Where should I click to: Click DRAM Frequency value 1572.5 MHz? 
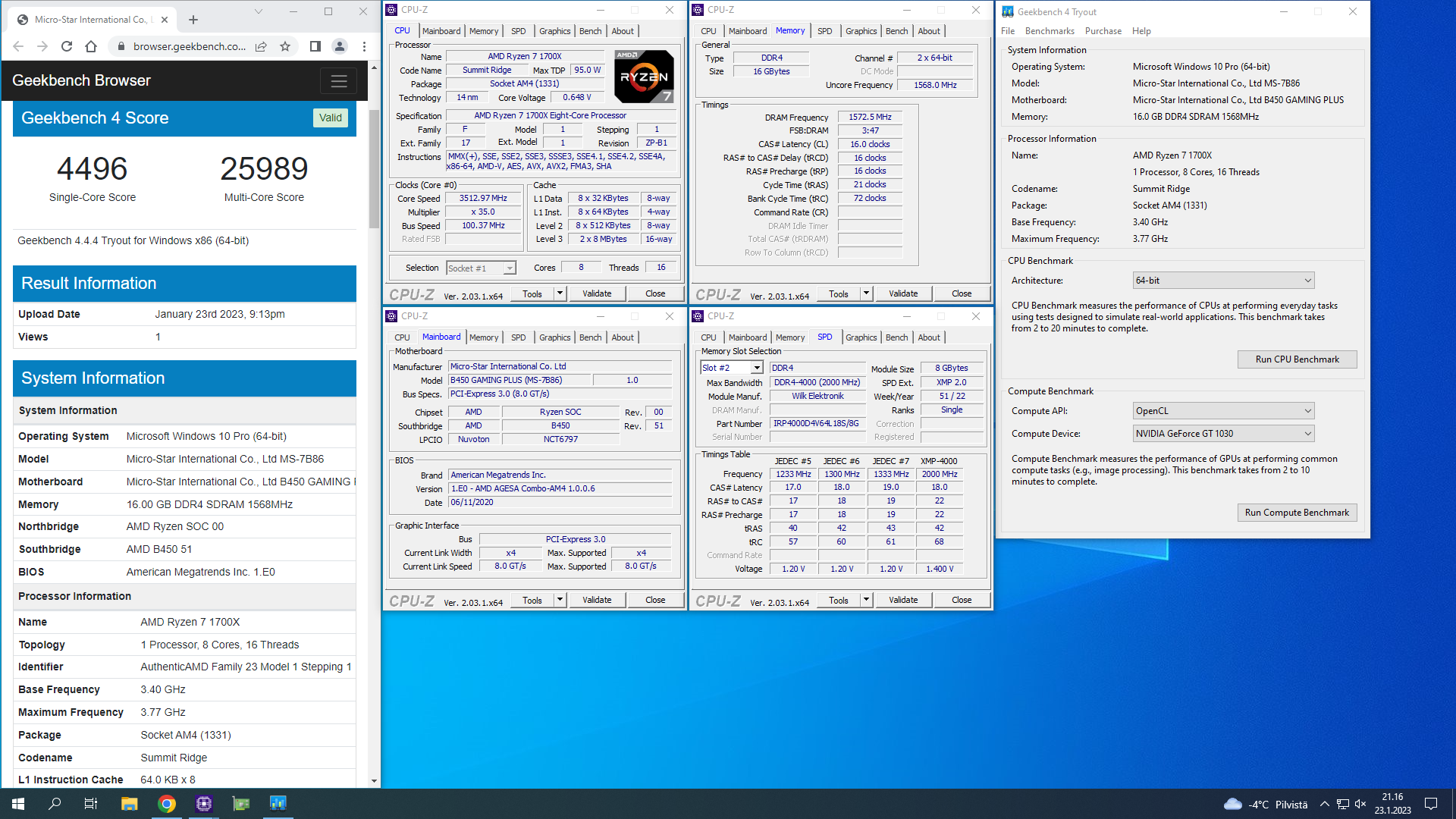(870, 117)
